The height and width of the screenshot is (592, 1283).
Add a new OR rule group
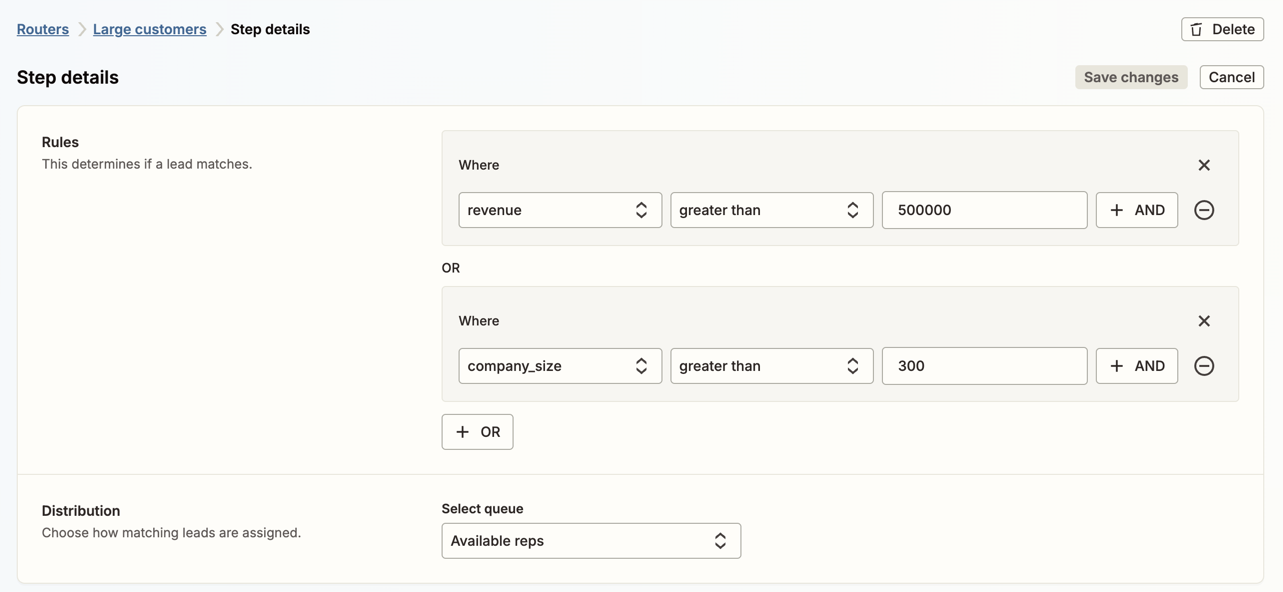(x=477, y=432)
